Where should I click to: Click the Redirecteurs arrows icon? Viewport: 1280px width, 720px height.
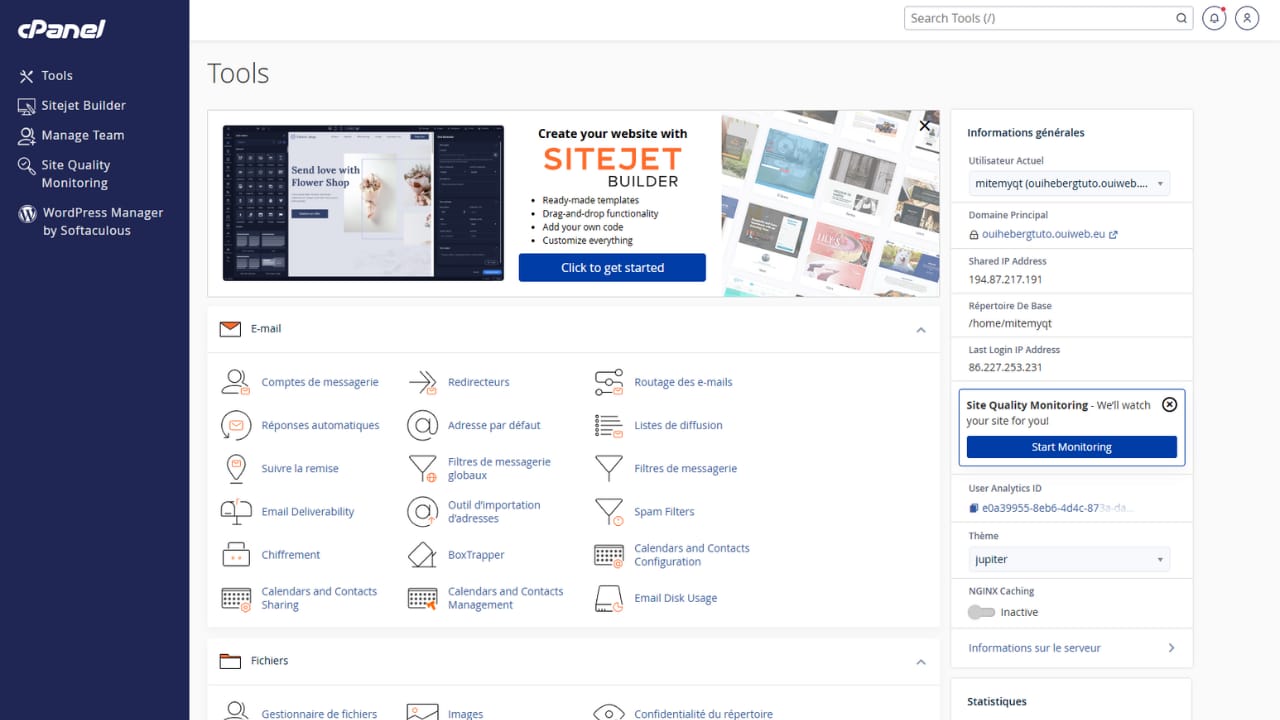(x=422, y=381)
